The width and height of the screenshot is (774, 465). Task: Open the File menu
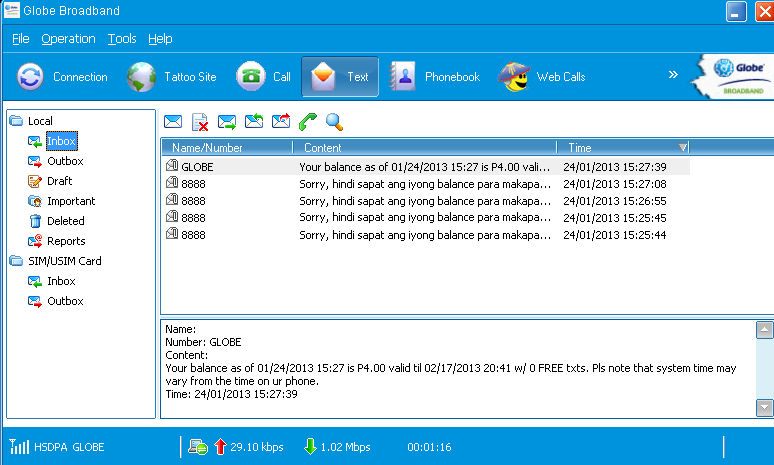click(x=21, y=39)
